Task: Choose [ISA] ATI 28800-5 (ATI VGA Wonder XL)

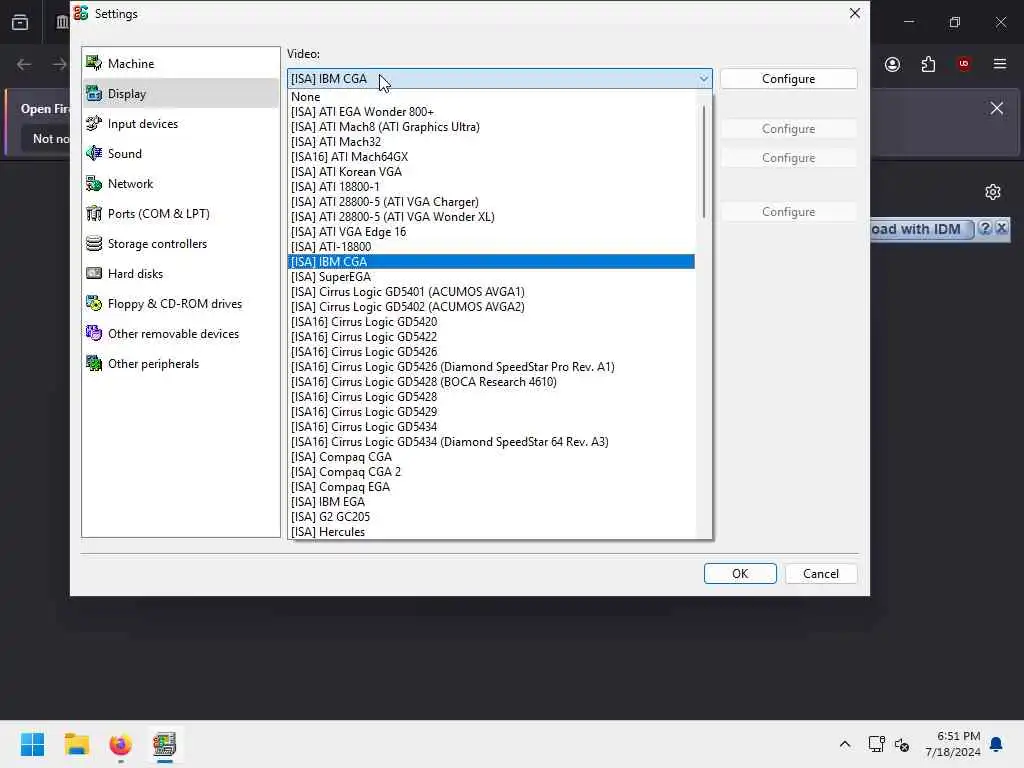Action: (x=491, y=217)
